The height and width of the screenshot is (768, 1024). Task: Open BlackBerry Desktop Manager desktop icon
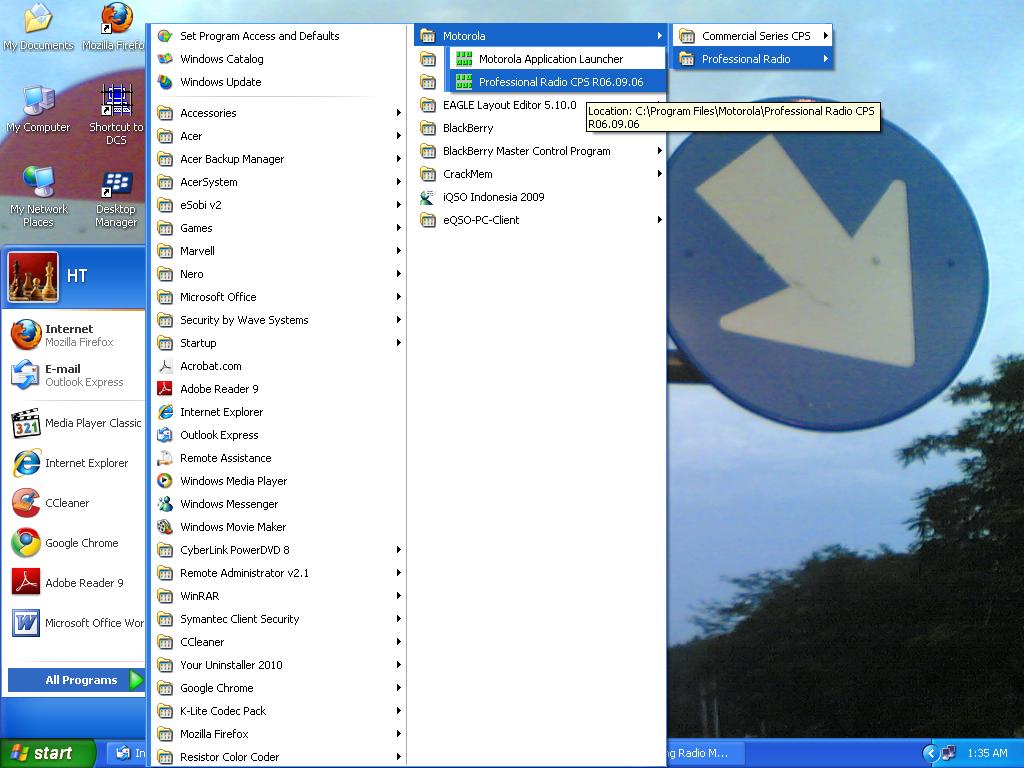[116, 198]
